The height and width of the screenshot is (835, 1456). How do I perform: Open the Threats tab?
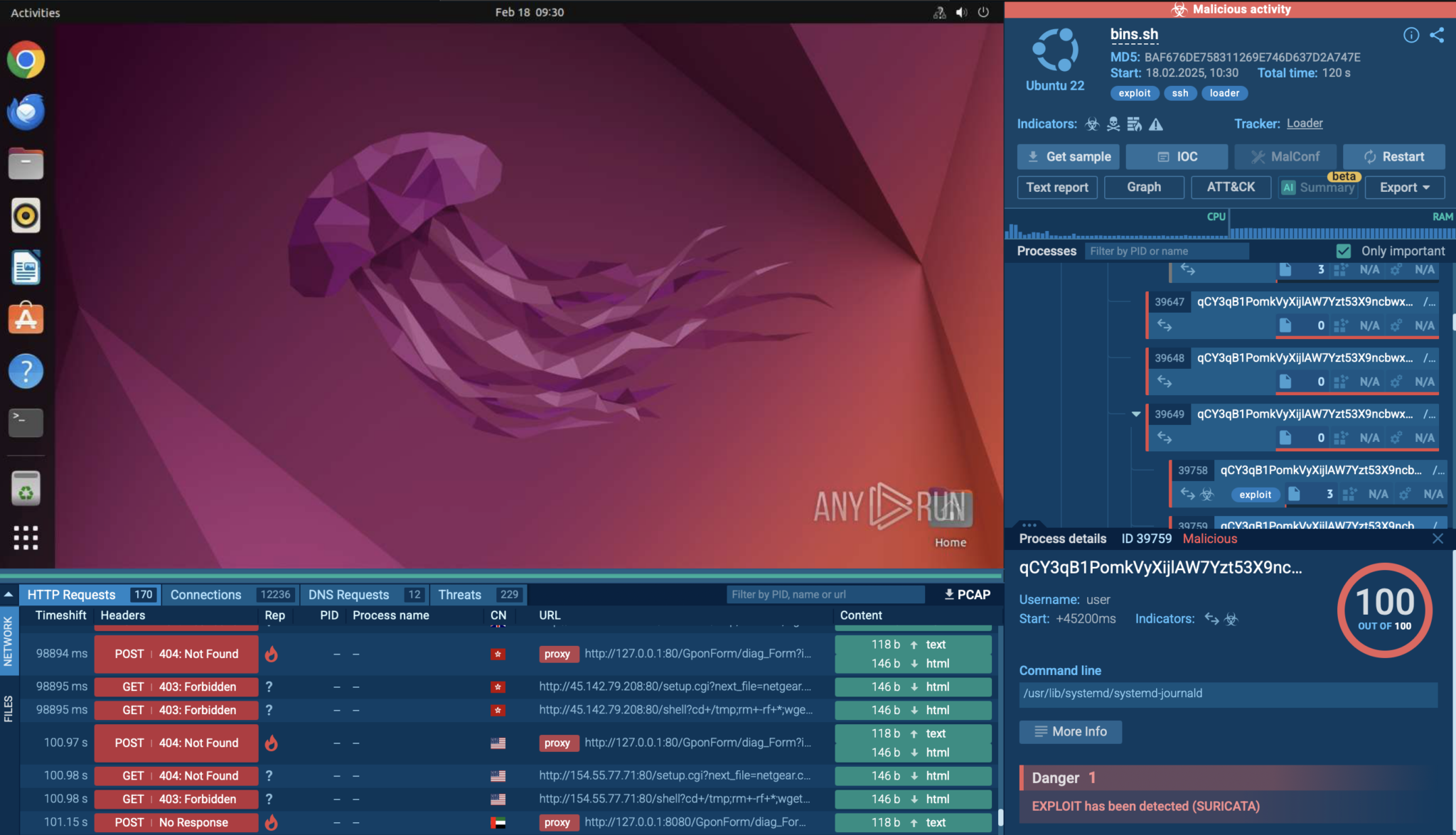point(460,595)
